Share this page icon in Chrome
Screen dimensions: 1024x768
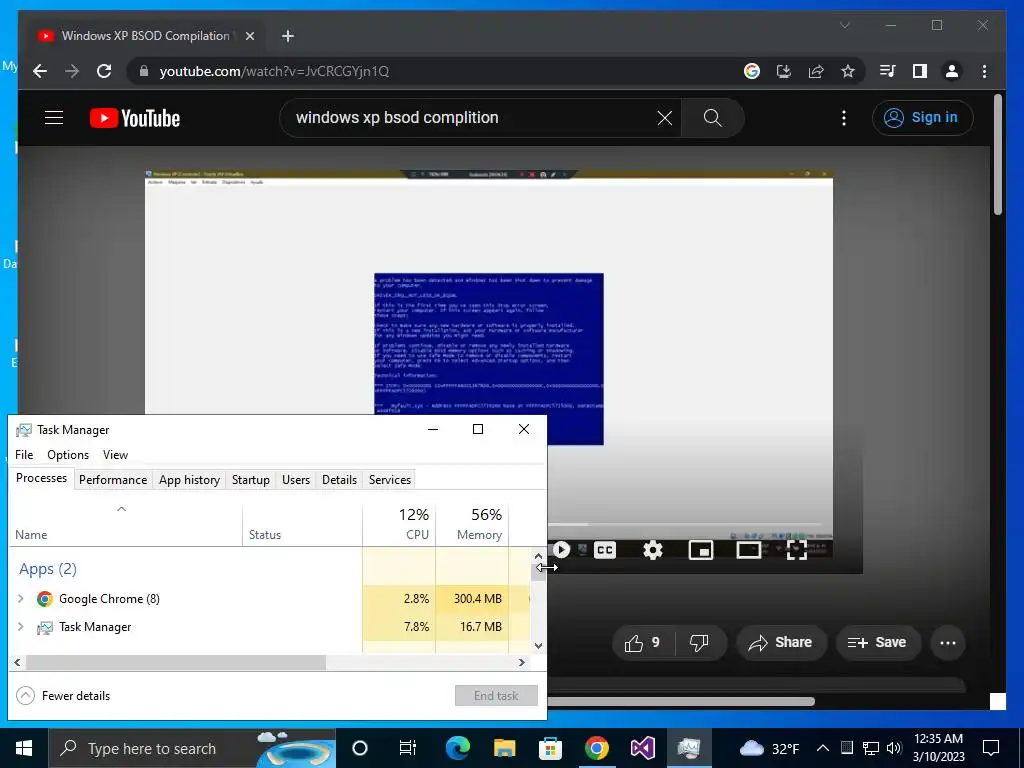click(x=816, y=71)
